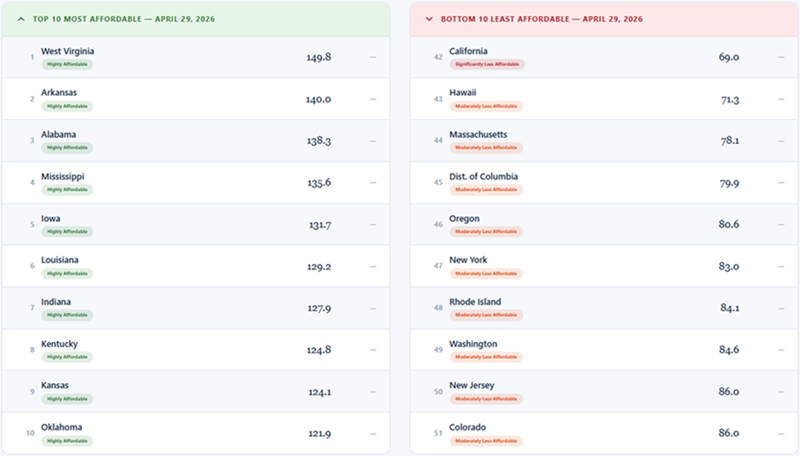
Task: Select the Dist. of Columbia row name
Action: click(x=483, y=176)
